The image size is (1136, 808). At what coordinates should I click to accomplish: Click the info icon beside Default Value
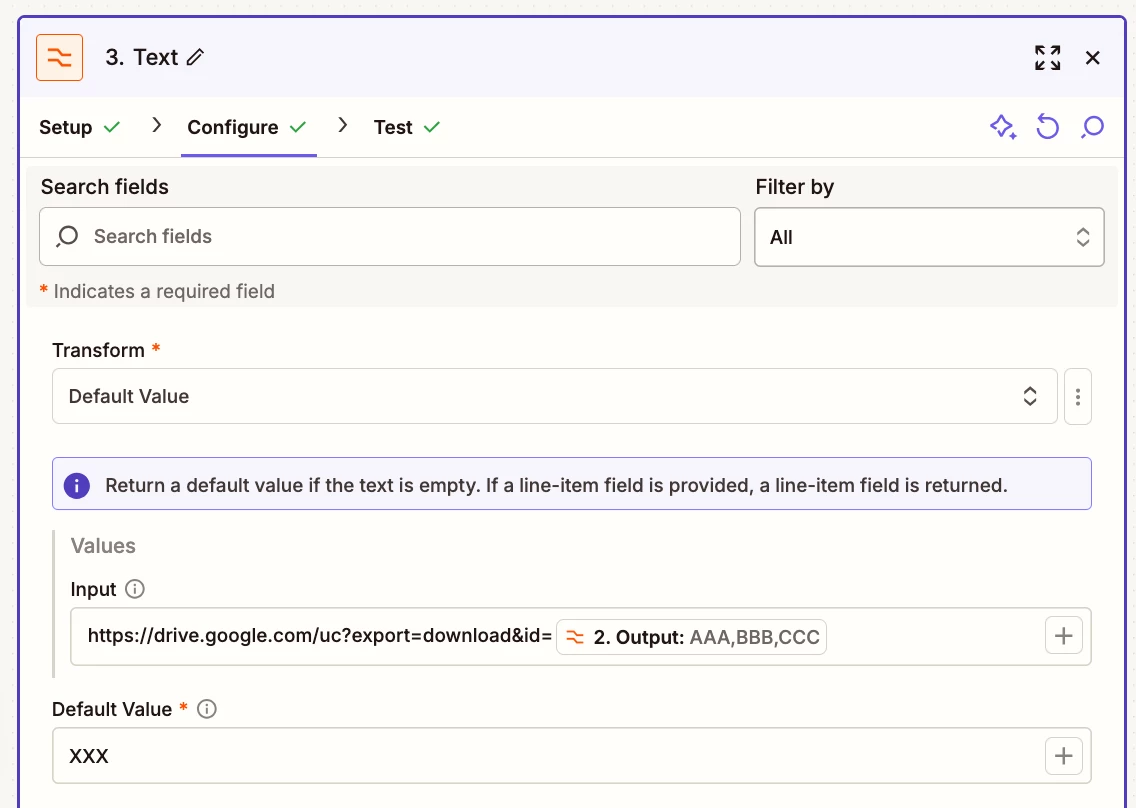click(207, 709)
